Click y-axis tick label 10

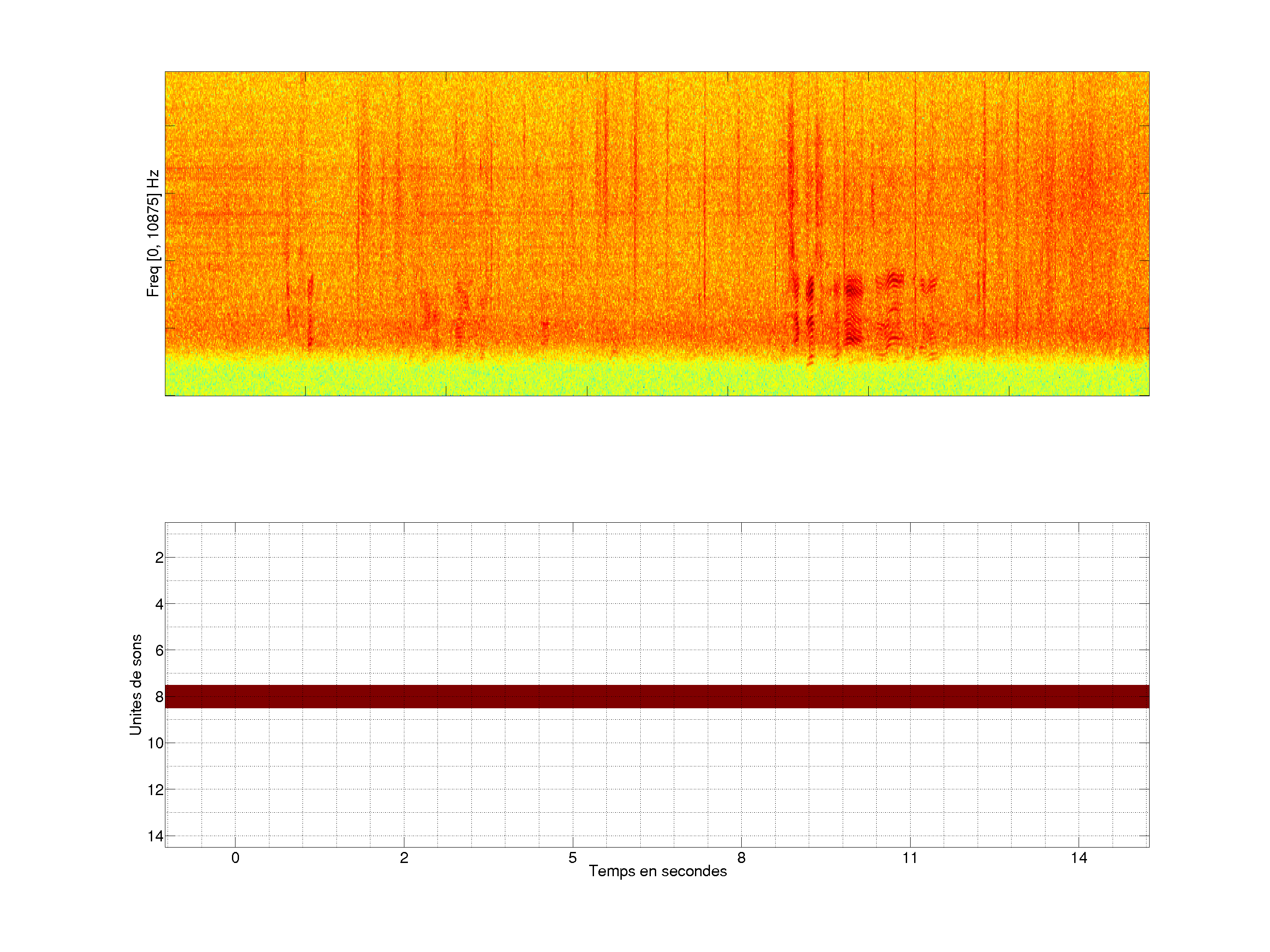tap(156, 743)
